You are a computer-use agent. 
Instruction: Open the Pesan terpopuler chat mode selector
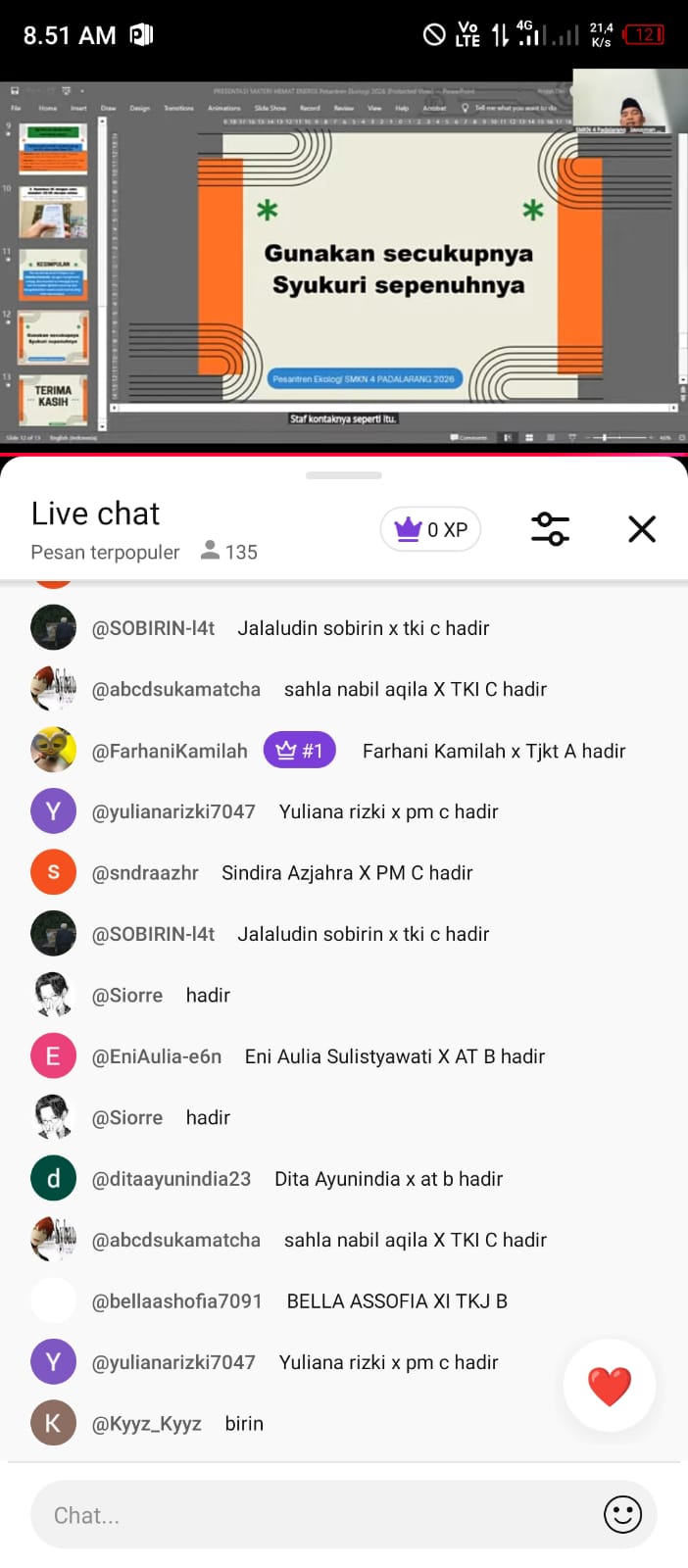point(105,553)
